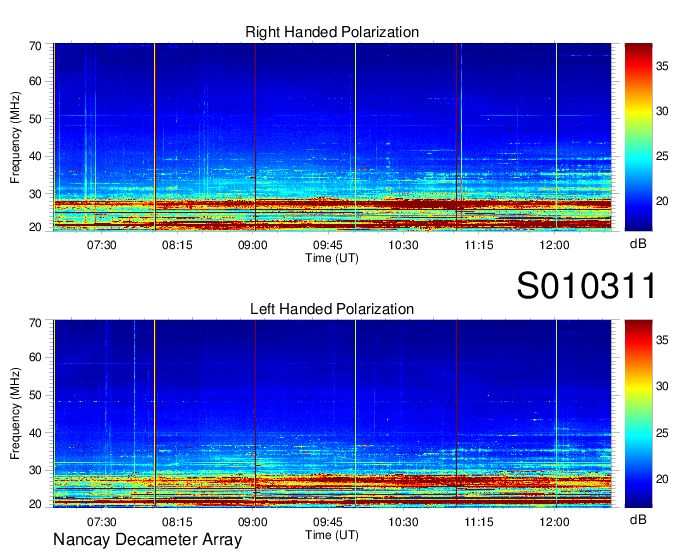The height and width of the screenshot is (552, 680).
Task: Click the 'Right Handed Polarization' plot title
Action: coord(332,32)
